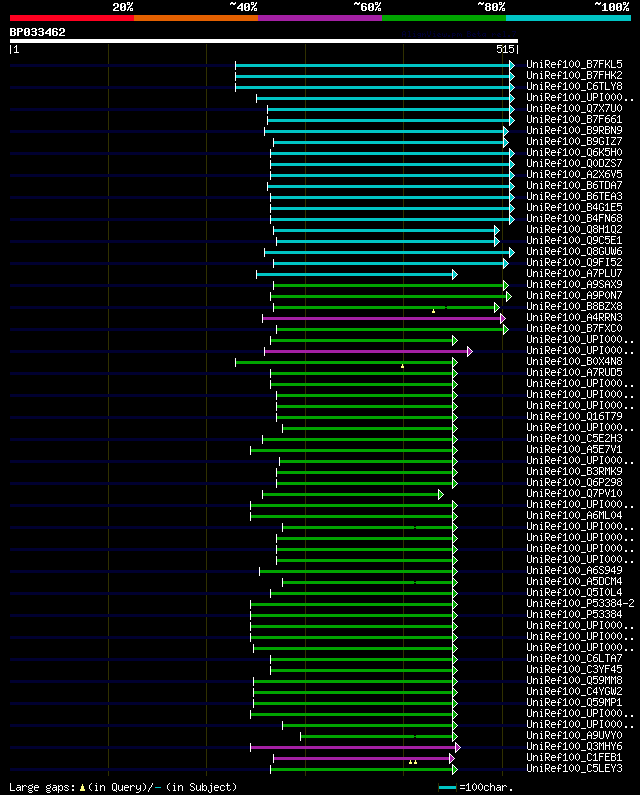Image resolution: width=640 pixels, height=795 pixels.
Task: Select UniRef100_C1FEB1 entry
Action: [574, 757]
